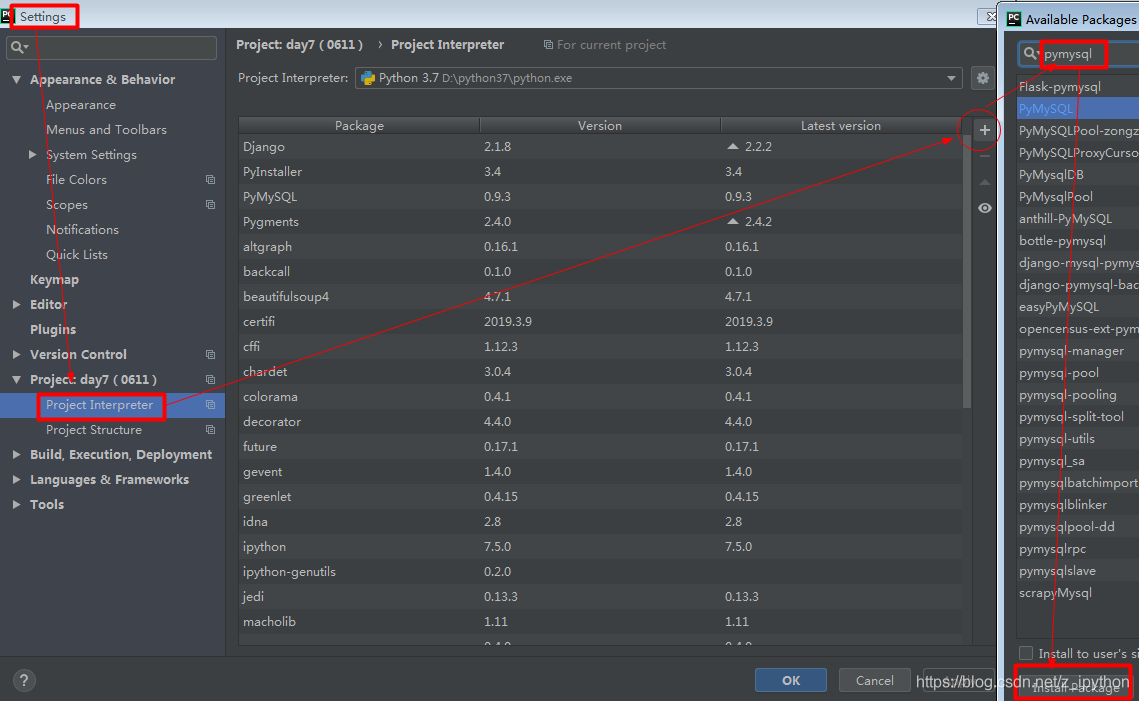
Task: Select PyMySQL row in installed packages
Action: click(x=600, y=197)
